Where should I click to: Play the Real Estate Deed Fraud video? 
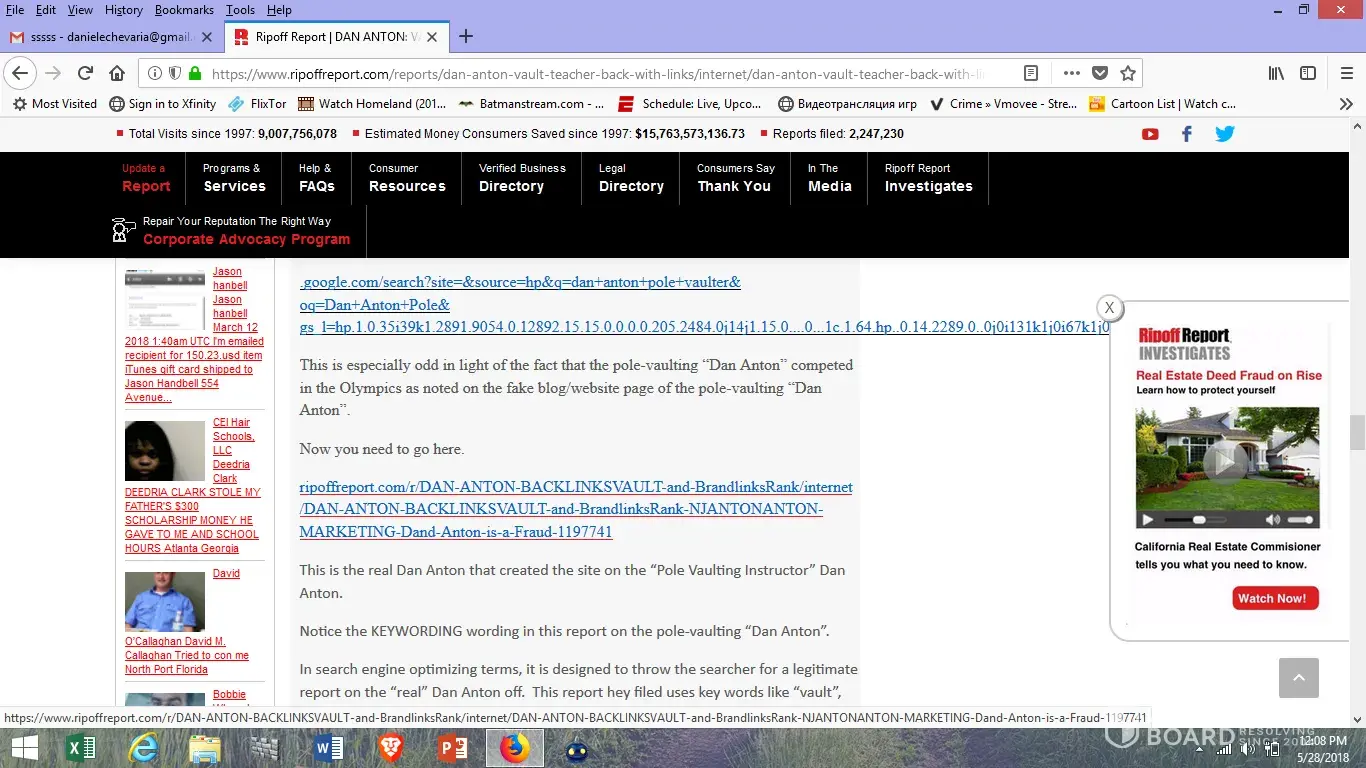pyautogui.click(x=1225, y=462)
